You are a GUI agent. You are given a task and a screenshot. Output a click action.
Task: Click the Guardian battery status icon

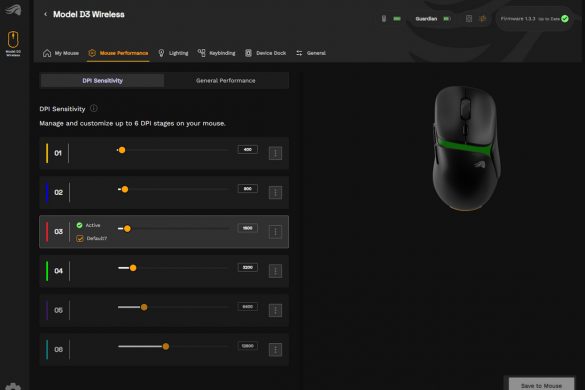pos(446,19)
